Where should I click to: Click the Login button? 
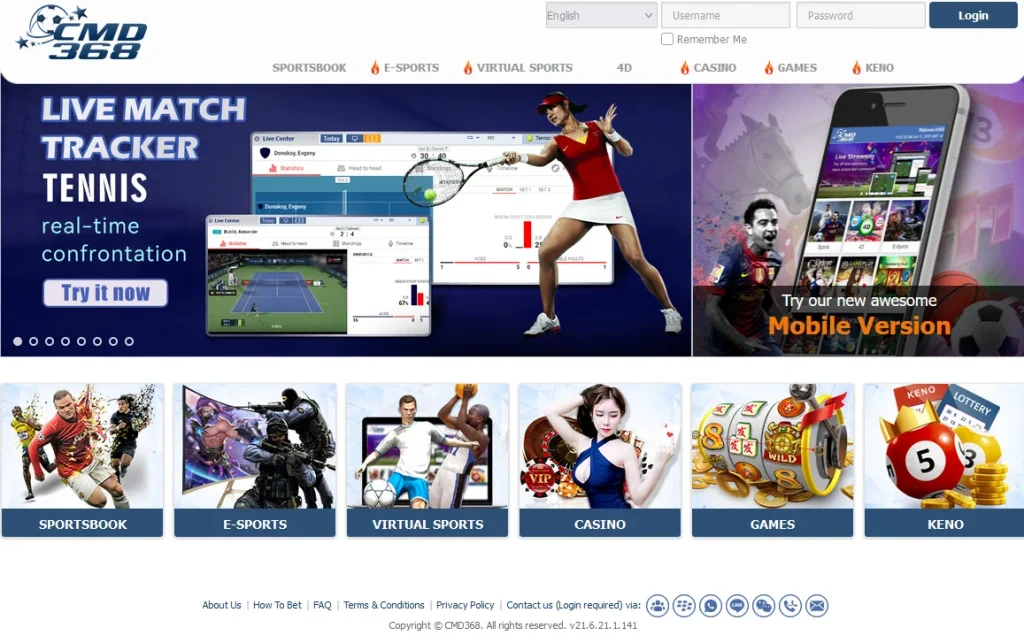[971, 15]
